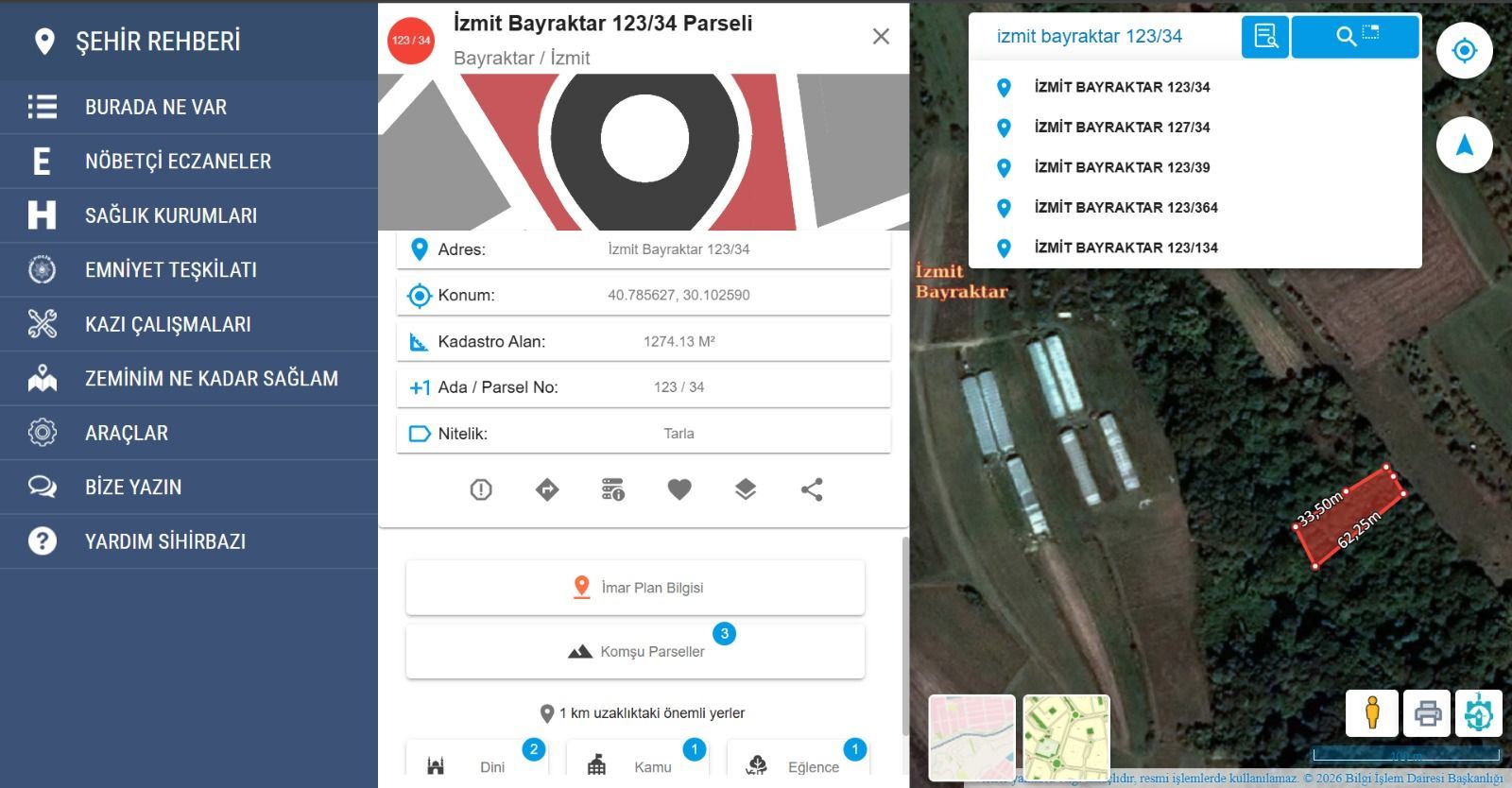Choose İZMİT BAYRAKTAR 123/364 from suggestions
1512x788 pixels.
[x=1125, y=208]
